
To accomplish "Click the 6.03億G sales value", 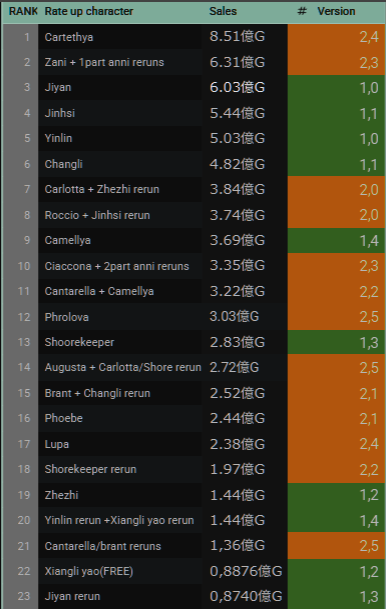I will pyautogui.click(x=237, y=87).
